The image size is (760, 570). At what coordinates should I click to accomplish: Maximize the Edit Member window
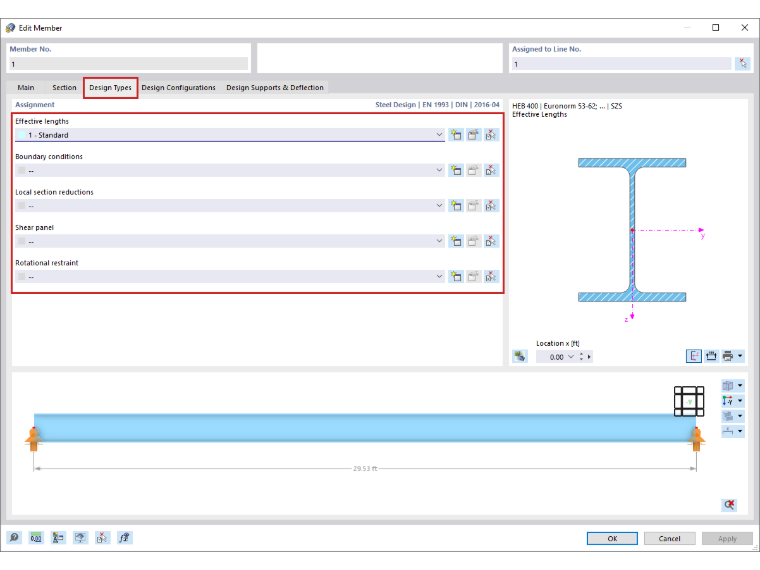click(x=715, y=28)
